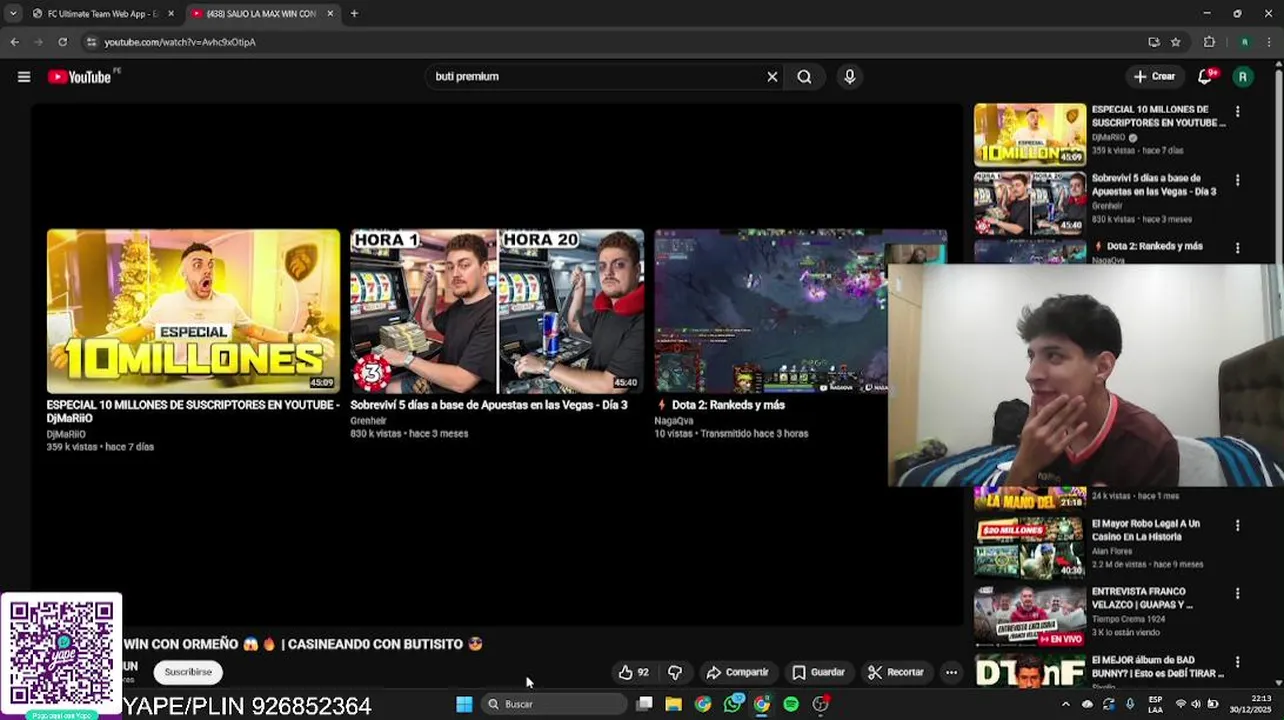Image resolution: width=1284 pixels, height=720 pixels.
Task: Open sidebar video ESPECIAL 10 MILLONES DE SUSCRIPTORES
Action: pyautogui.click(x=1158, y=116)
